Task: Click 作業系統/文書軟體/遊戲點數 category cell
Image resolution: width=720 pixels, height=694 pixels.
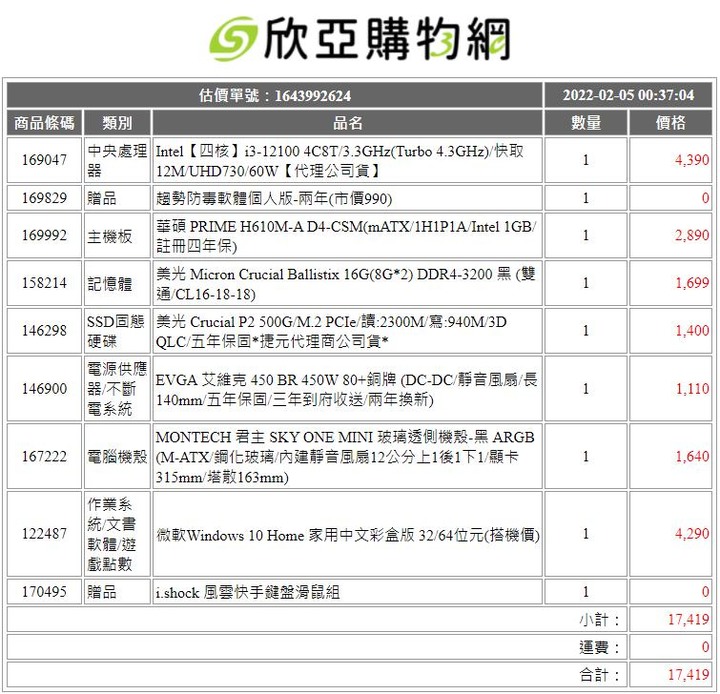Action: point(117,534)
